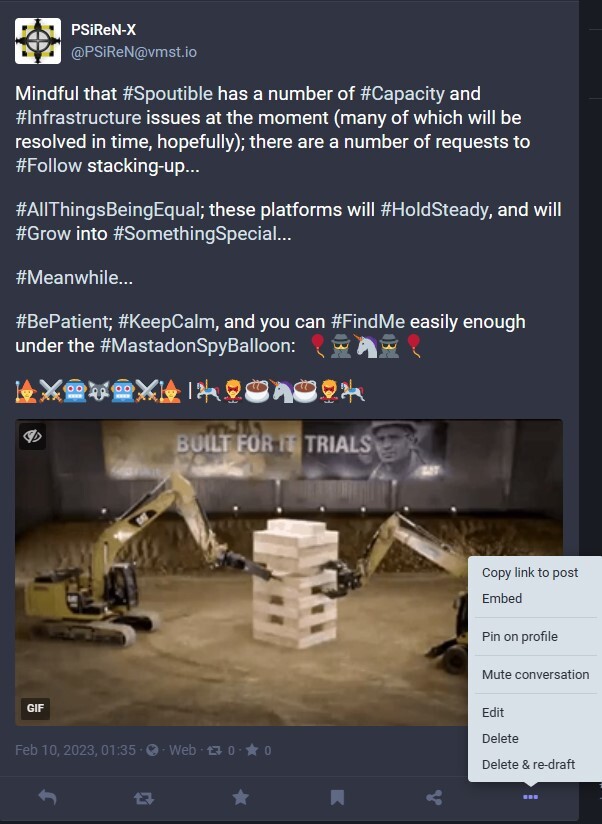602x824 pixels.
Task: Hide the media with the eye icon
Action: [x=32, y=436]
